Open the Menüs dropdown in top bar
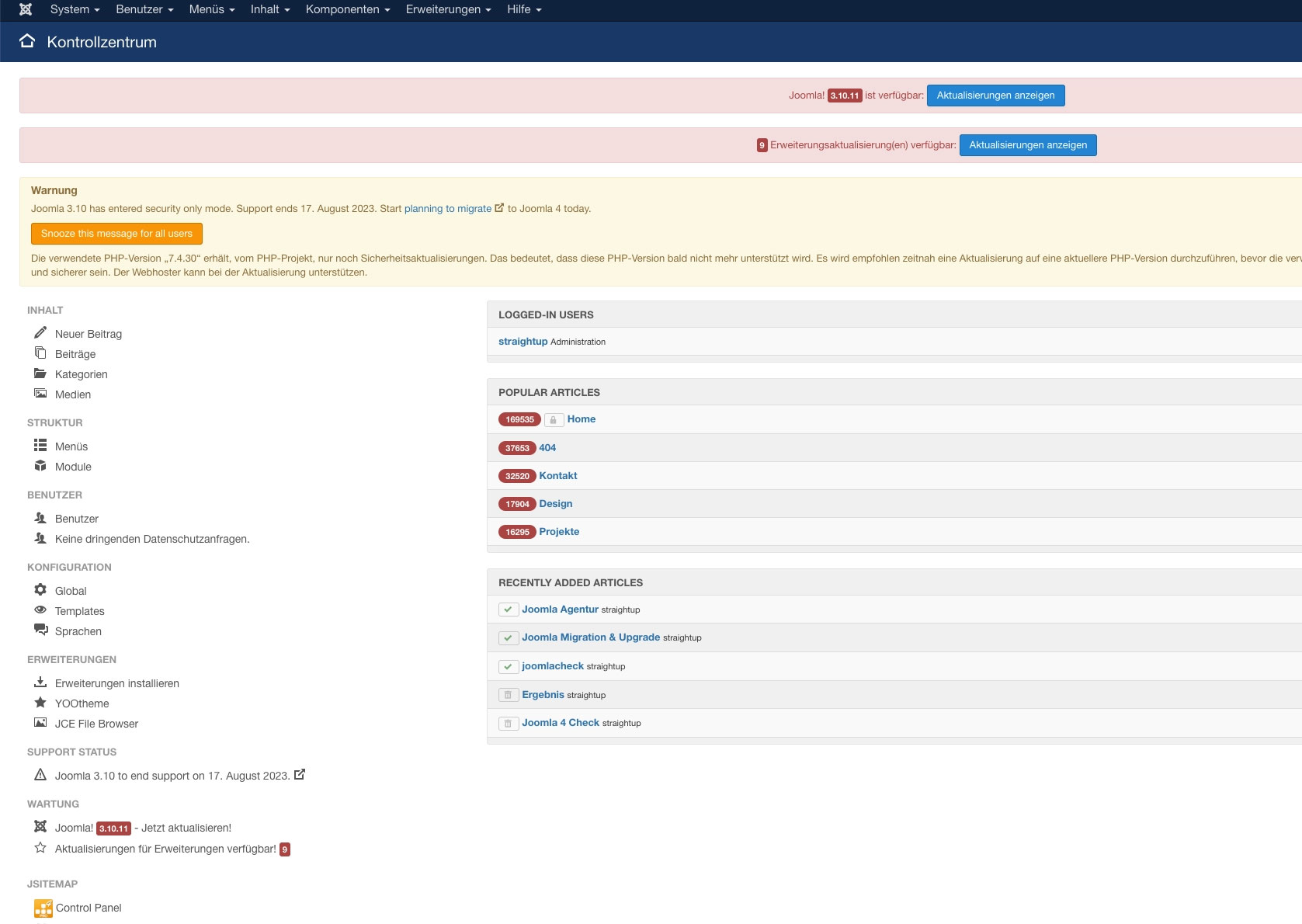Image resolution: width=1302 pixels, height=924 pixels. [212, 9]
